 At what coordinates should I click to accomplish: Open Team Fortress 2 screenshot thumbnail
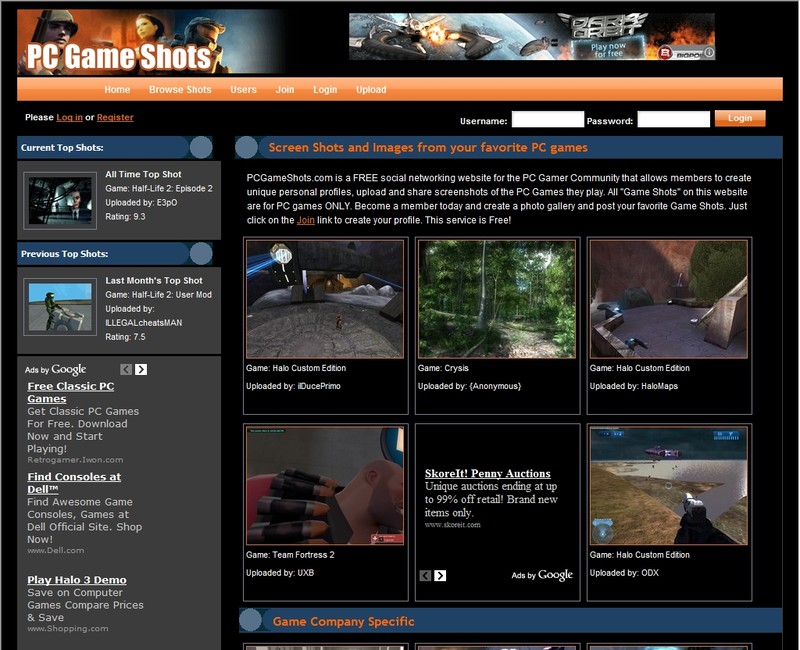(325, 485)
